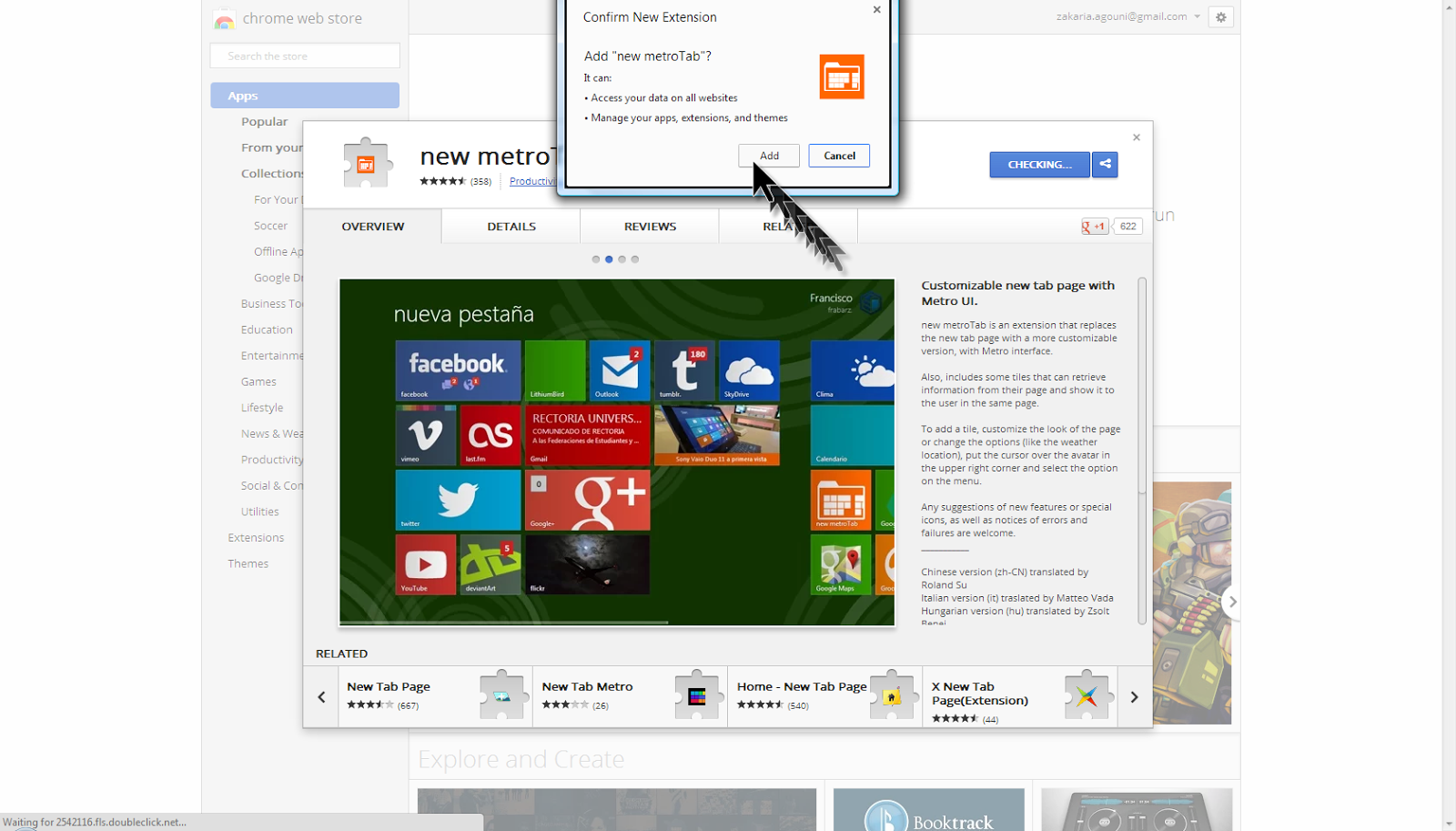Click the LithiumBird green tile
Screen dimensions: 1456x831
pyautogui.click(x=555, y=370)
